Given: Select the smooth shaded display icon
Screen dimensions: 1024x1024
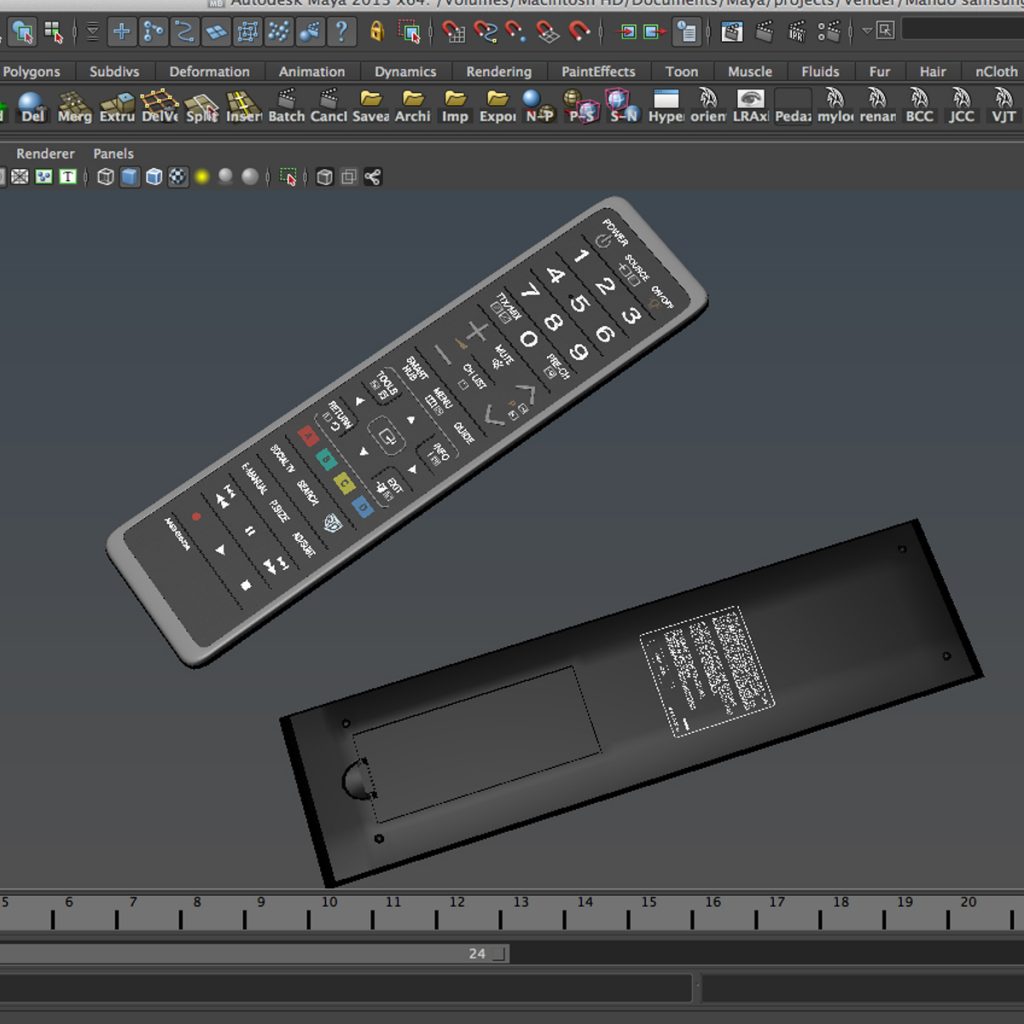Looking at the screenshot, I should click(x=129, y=177).
